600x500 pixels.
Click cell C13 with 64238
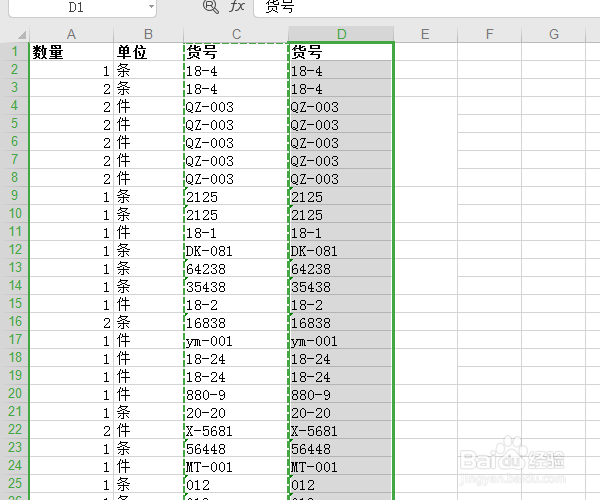(x=236, y=268)
